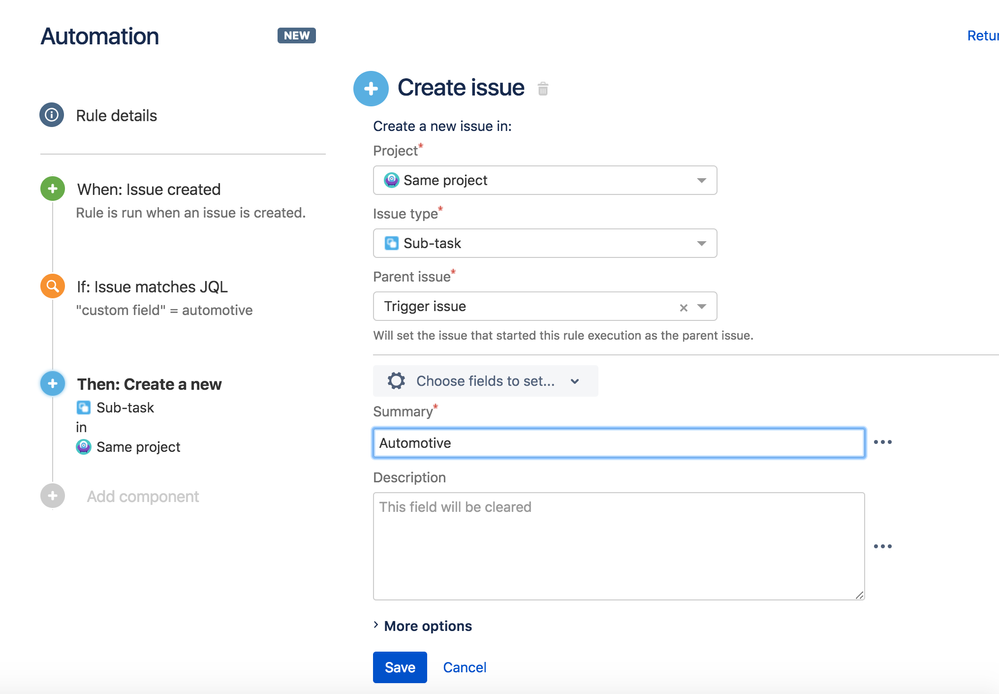The image size is (999, 694).
Task: Click Add component label
Action: coord(143,496)
